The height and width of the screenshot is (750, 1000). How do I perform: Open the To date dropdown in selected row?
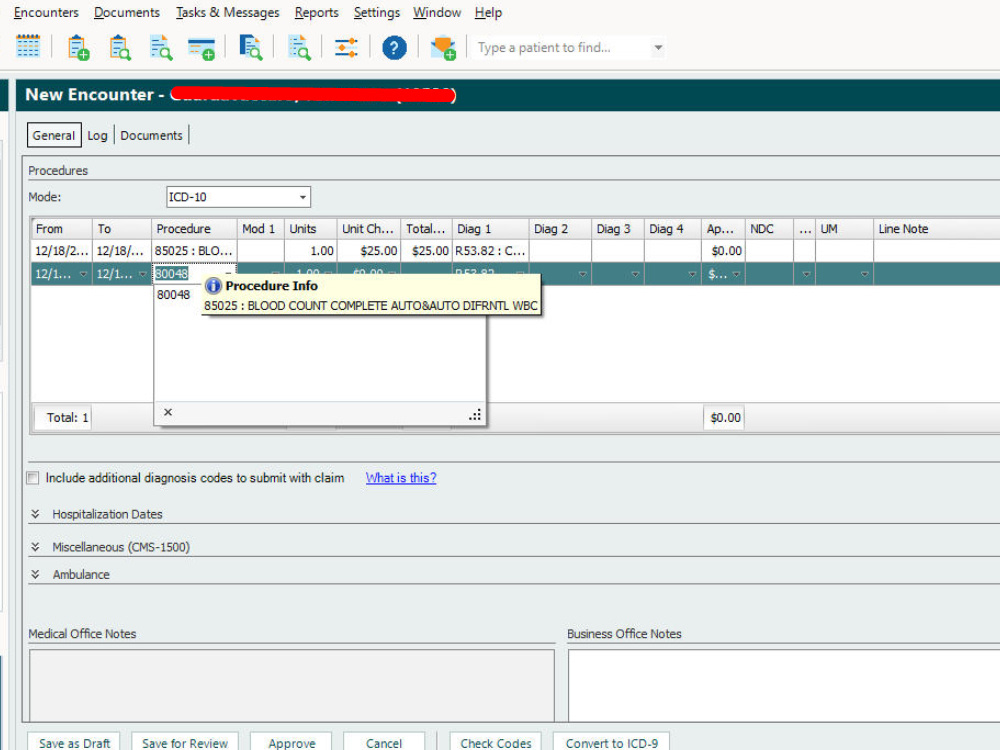click(142, 274)
